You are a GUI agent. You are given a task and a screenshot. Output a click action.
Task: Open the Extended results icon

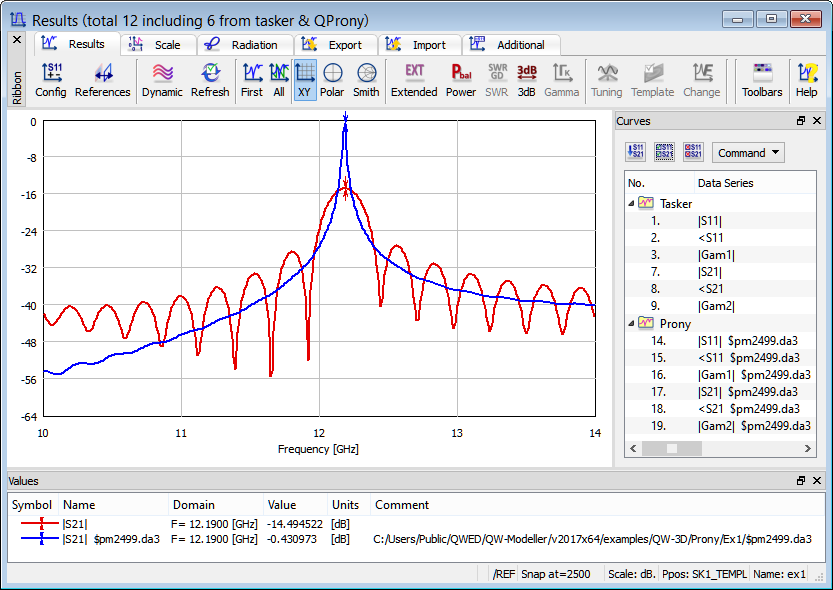414,80
